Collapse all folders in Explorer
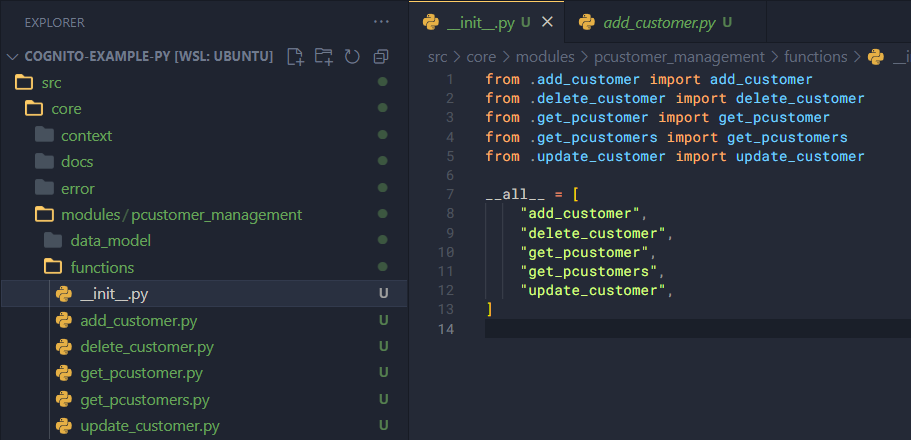The height and width of the screenshot is (440, 911). tap(380, 56)
